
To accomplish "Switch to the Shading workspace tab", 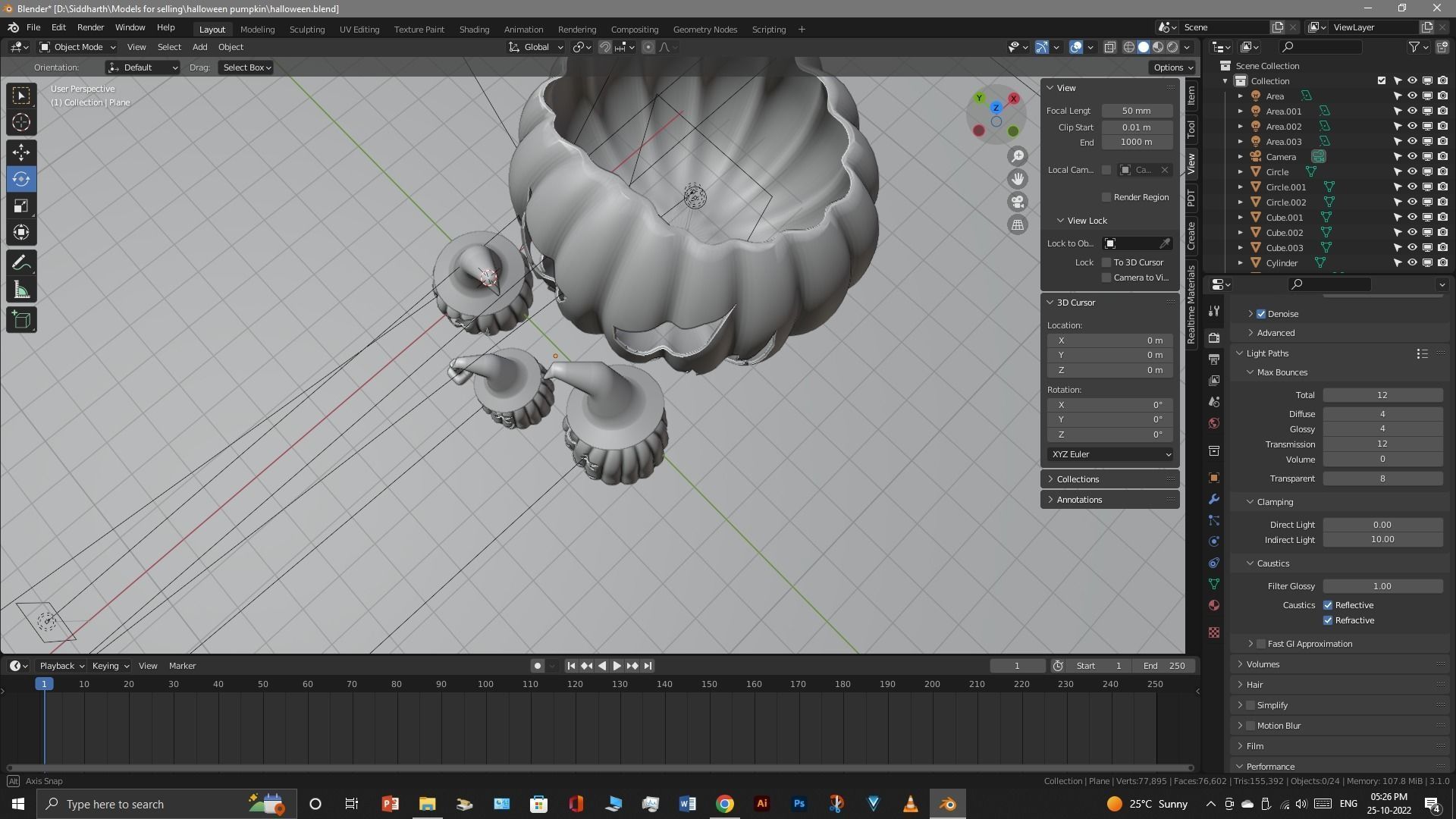I will (474, 30).
